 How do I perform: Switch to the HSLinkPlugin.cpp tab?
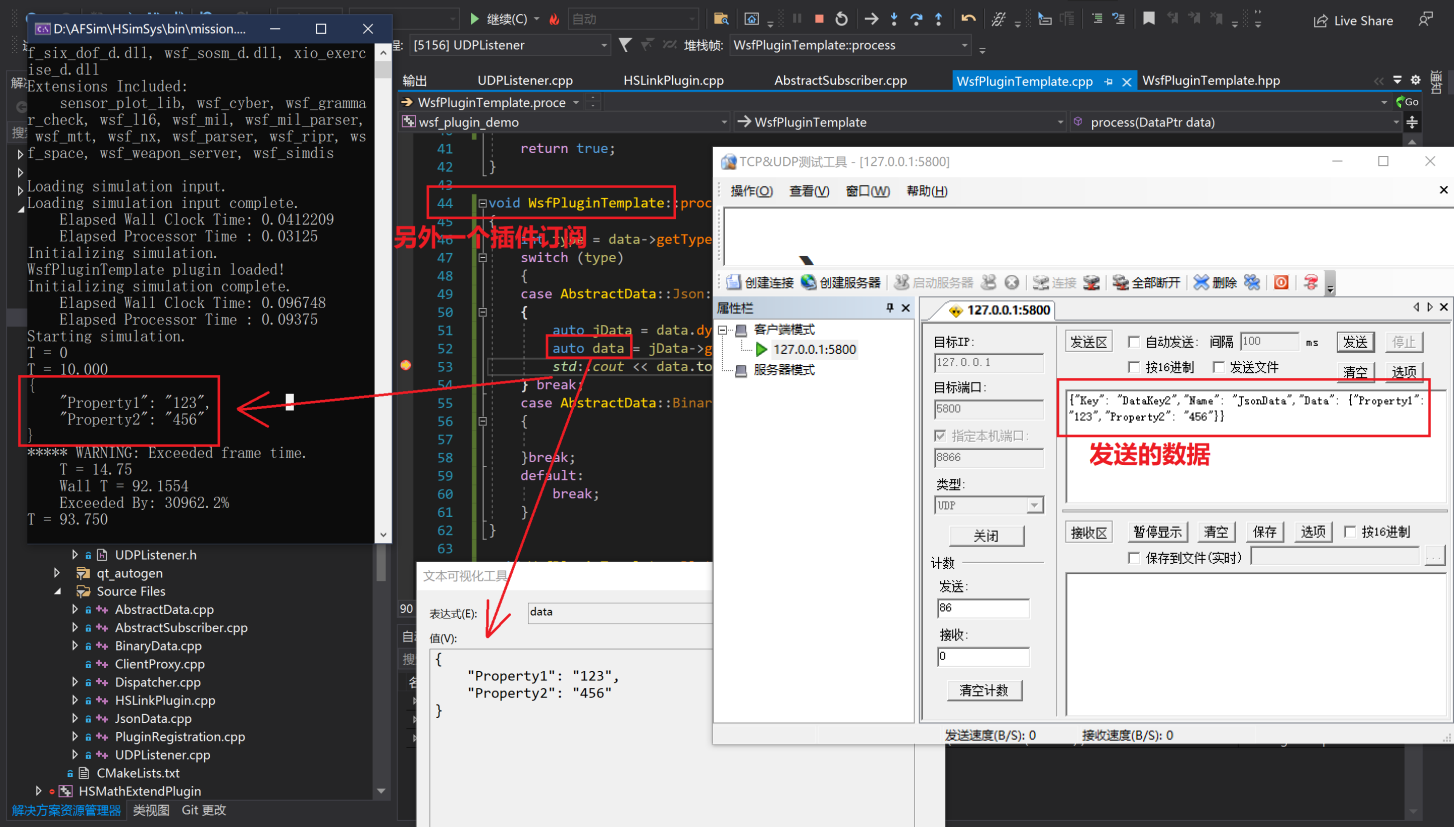click(x=673, y=81)
